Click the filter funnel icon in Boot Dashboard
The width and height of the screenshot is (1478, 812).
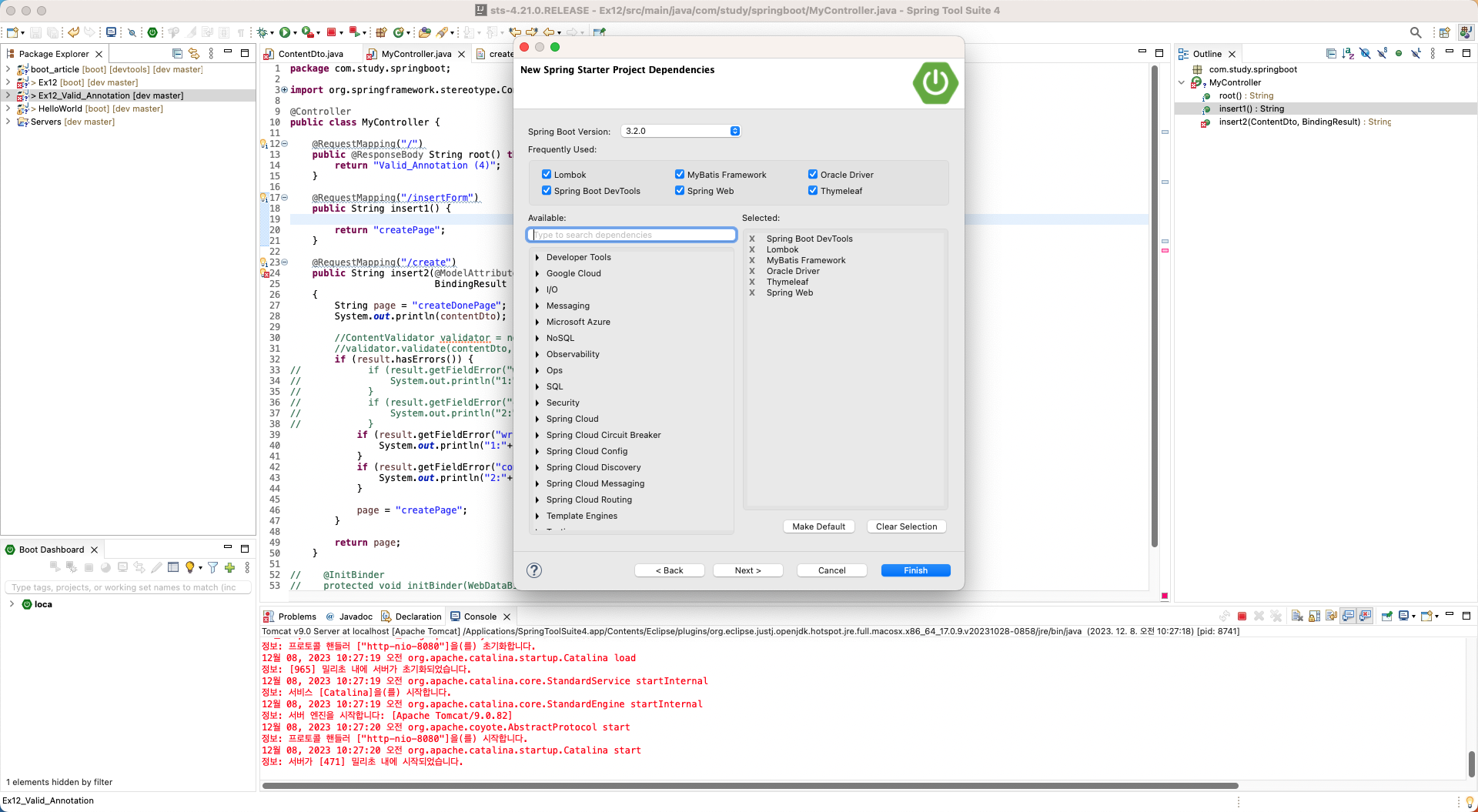coord(212,567)
